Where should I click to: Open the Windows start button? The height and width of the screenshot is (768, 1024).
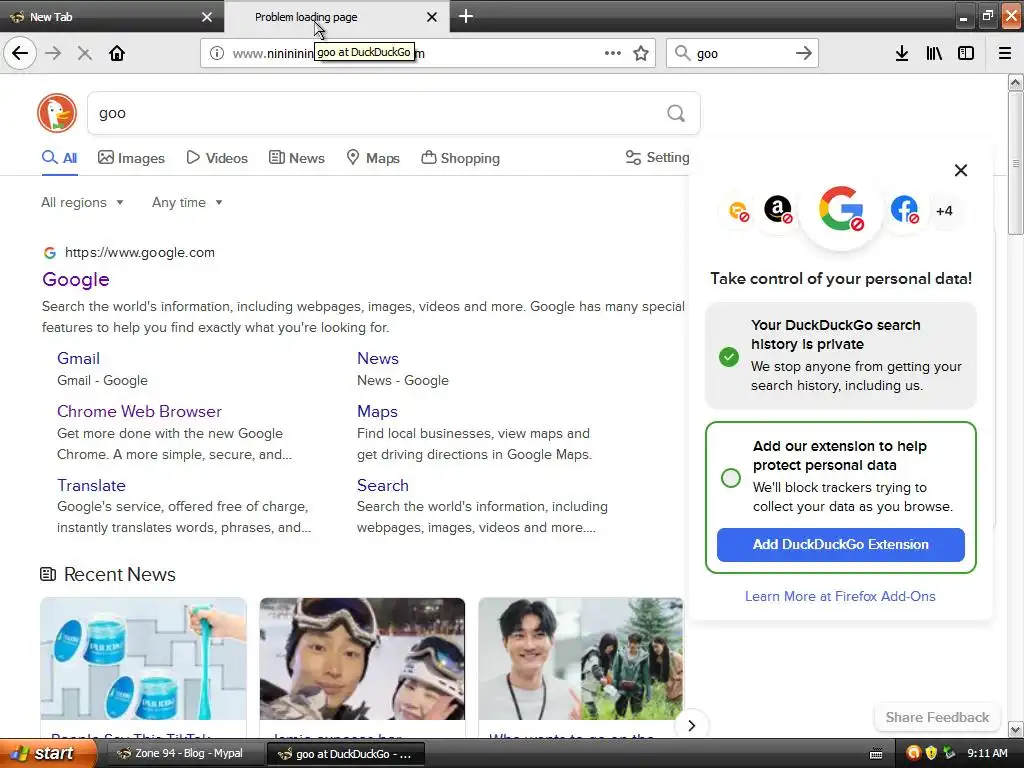pyautogui.click(x=46, y=753)
